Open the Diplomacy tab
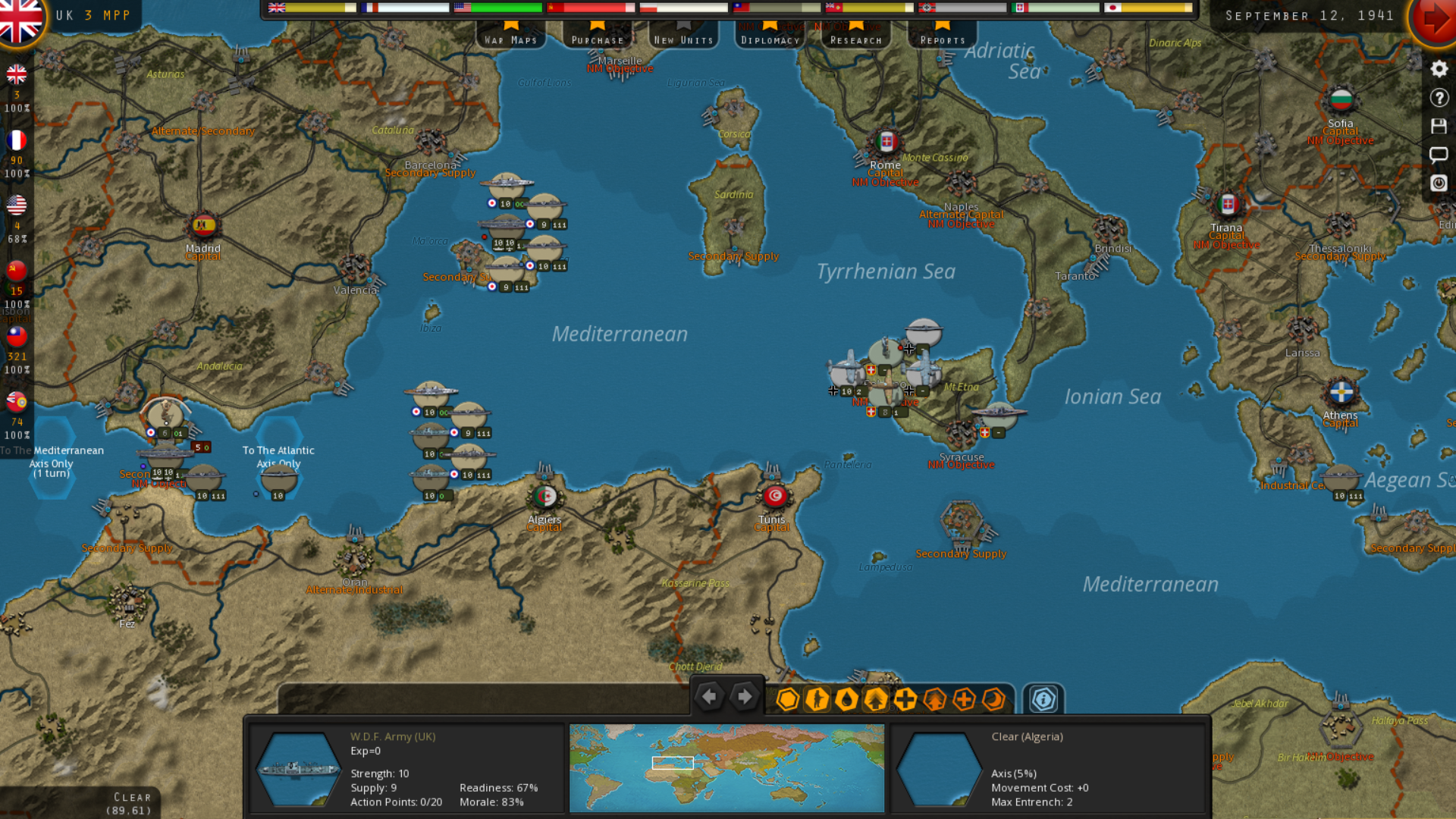This screenshot has width=1456, height=819. click(x=770, y=35)
